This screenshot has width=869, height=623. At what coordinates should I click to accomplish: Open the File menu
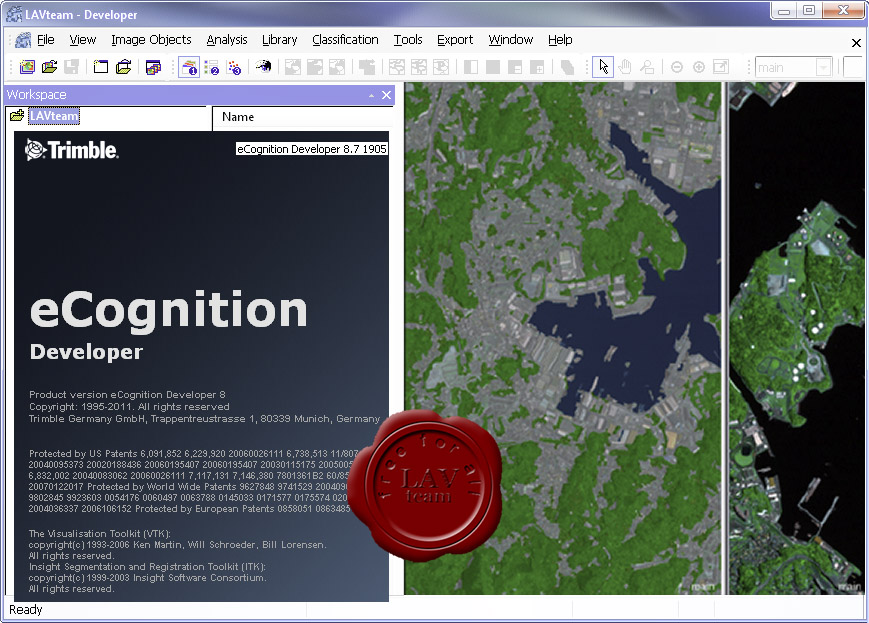point(45,40)
